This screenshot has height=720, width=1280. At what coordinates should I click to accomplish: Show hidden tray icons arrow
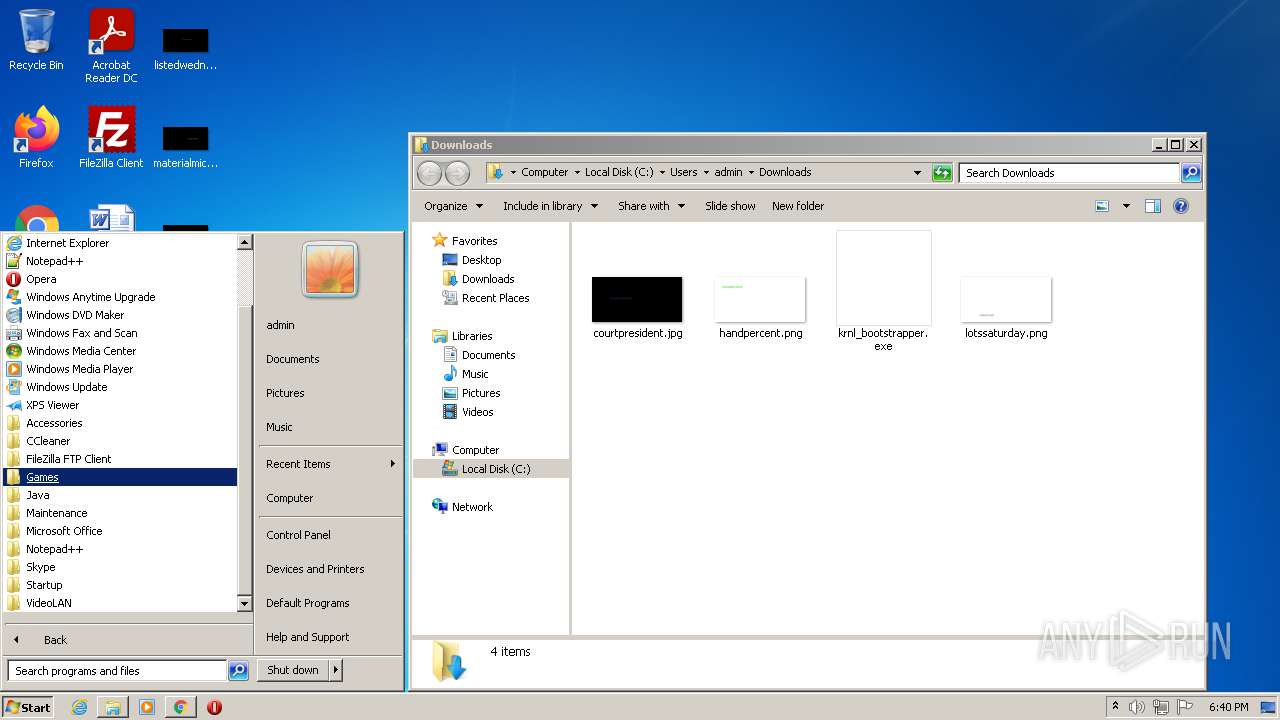point(1115,707)
